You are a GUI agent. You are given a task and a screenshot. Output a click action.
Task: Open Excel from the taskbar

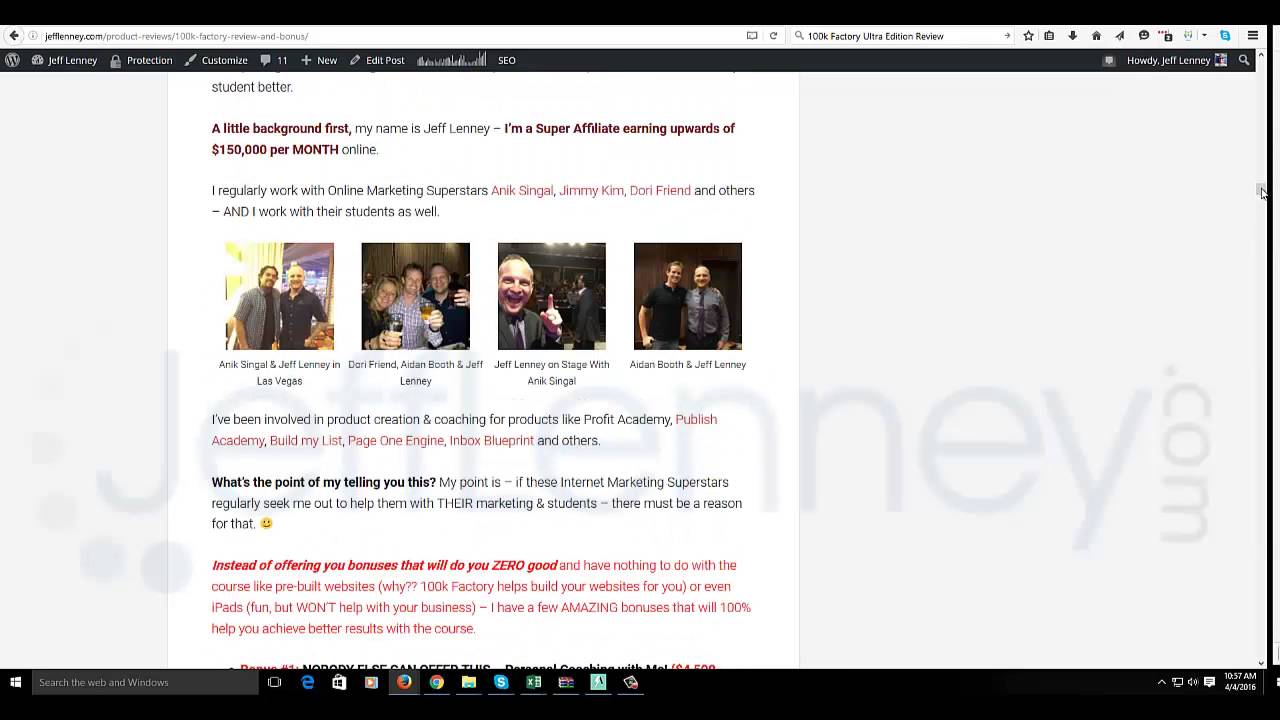[x=534, y=682]
